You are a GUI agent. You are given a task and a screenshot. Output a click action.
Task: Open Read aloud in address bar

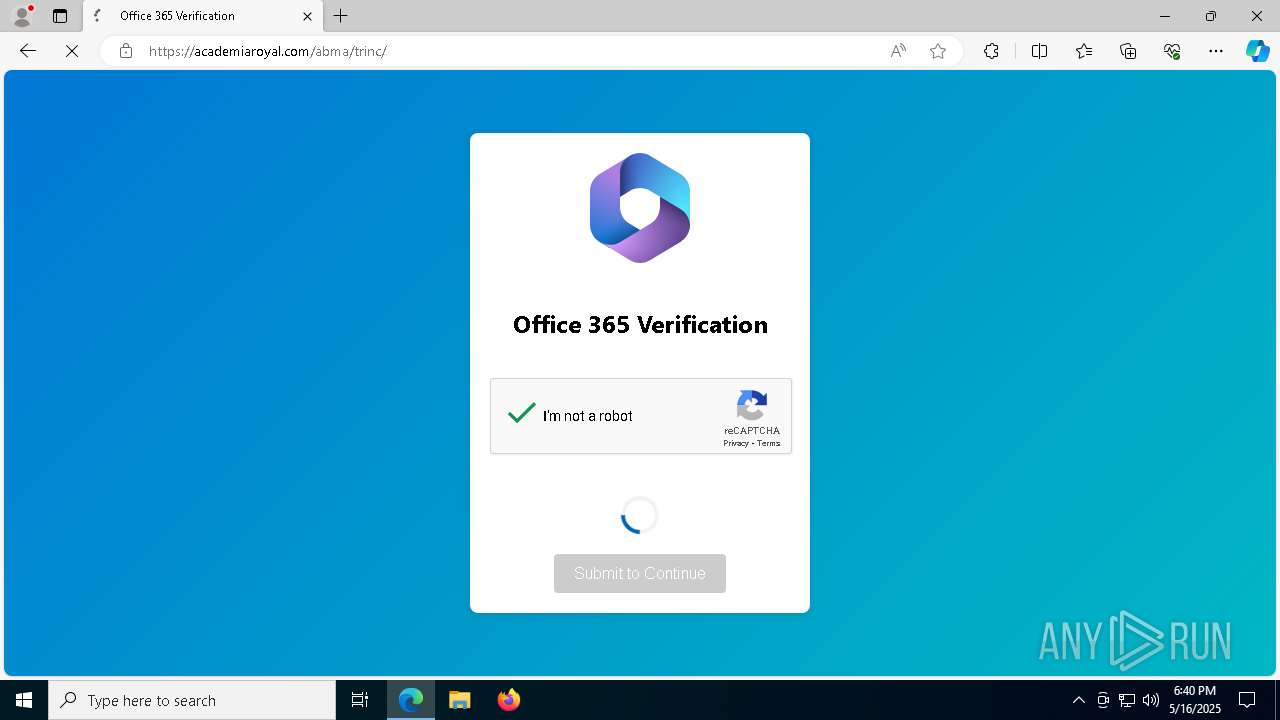pos(898,51)
